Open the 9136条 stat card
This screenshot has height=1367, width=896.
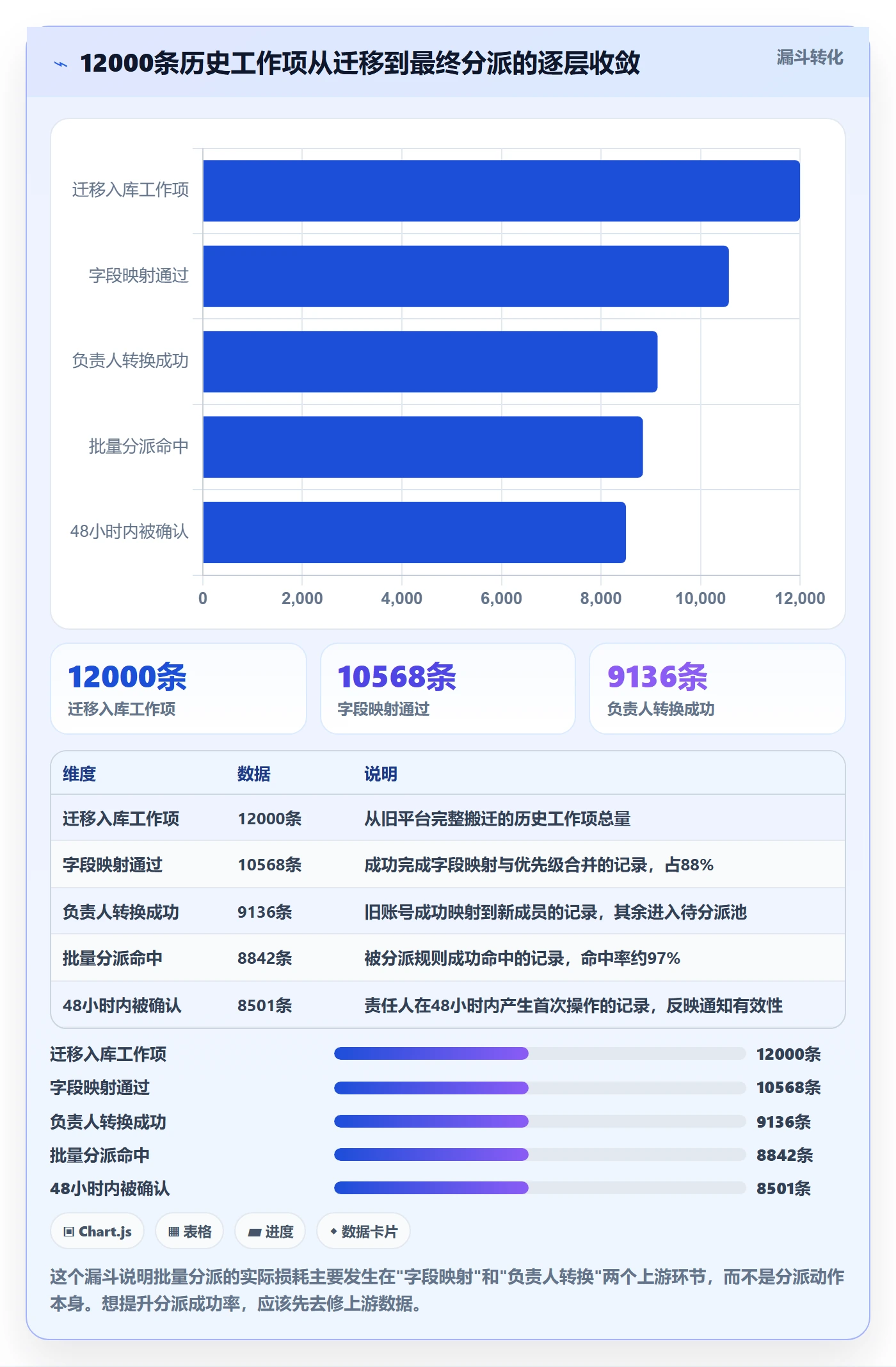[717, 689]
